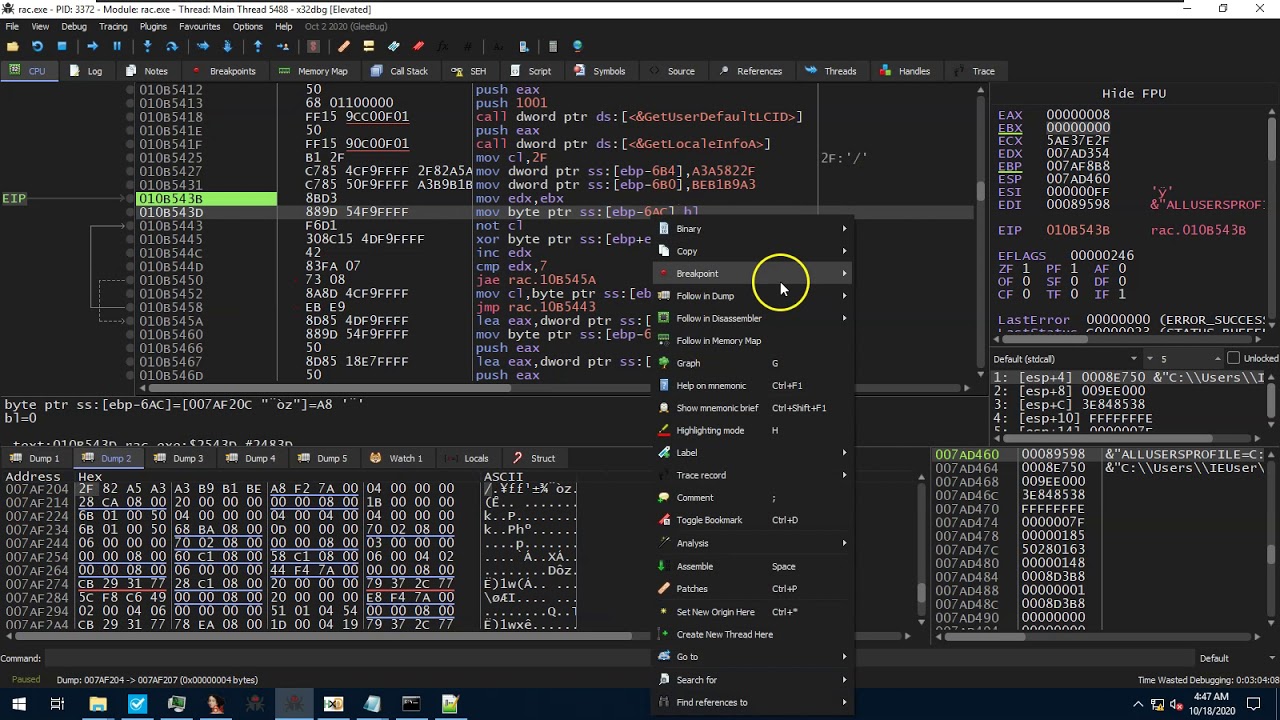
Task: Open the Watch 1 tab
Action: coord(396,458)
